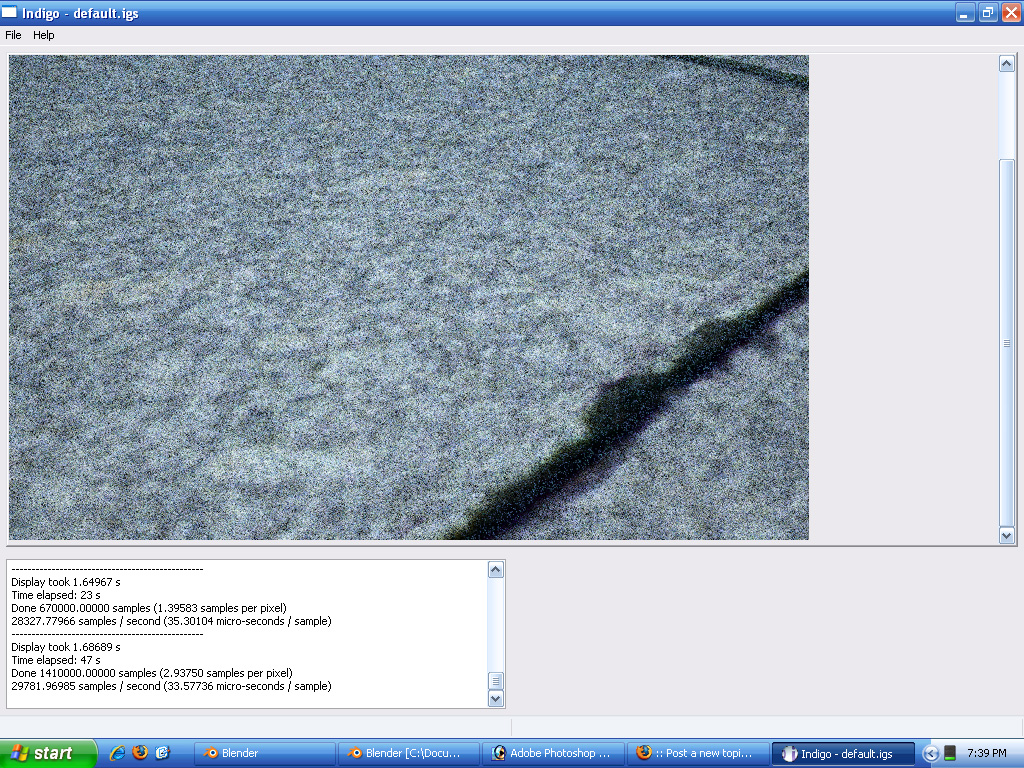Click the 'Time elapsed: 47 s' log line
1024x768 pixels.
(x=56, y=660)
